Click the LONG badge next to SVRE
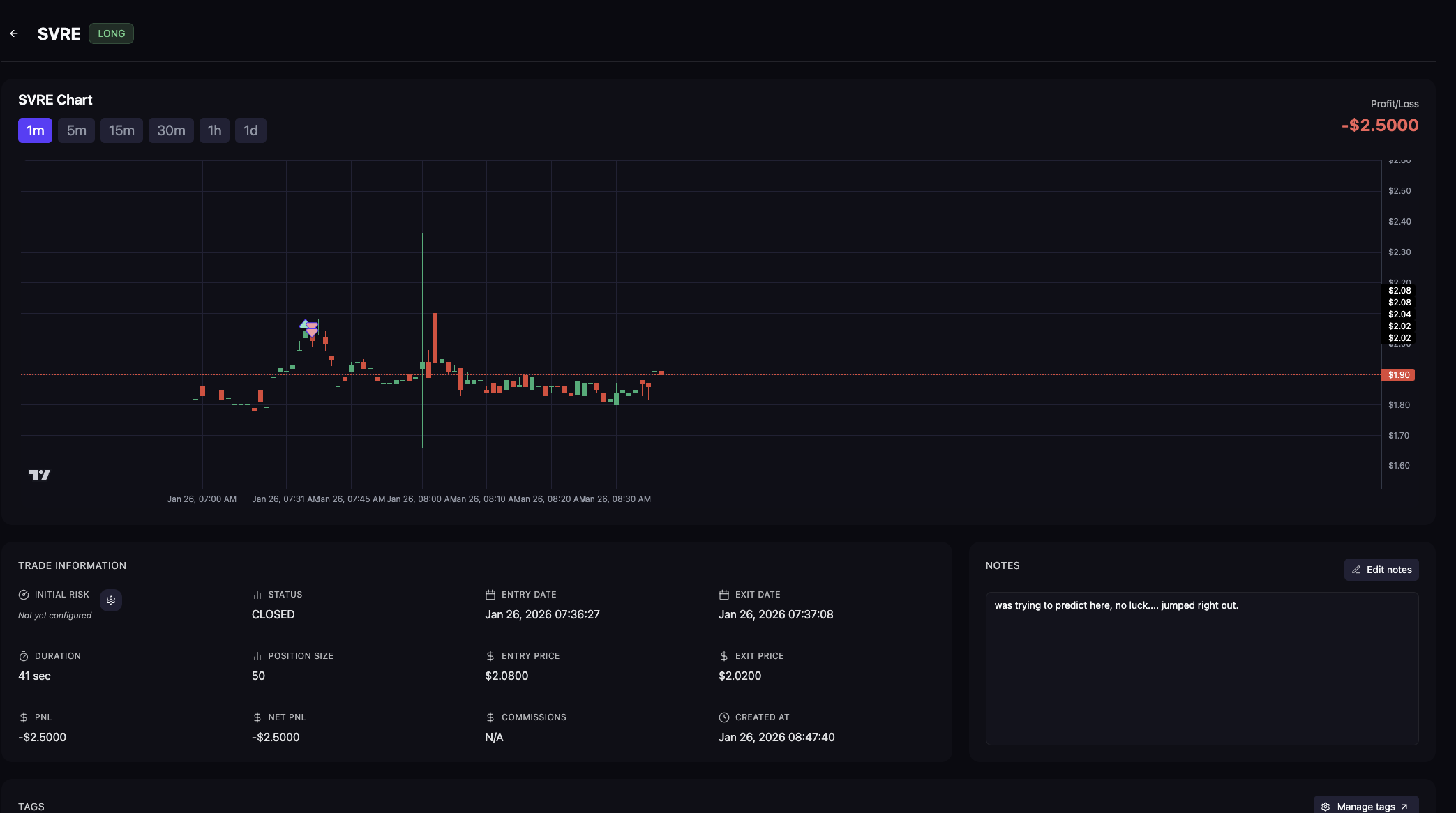The width and height of the screenshot is (1456, 813). (111, 33)
